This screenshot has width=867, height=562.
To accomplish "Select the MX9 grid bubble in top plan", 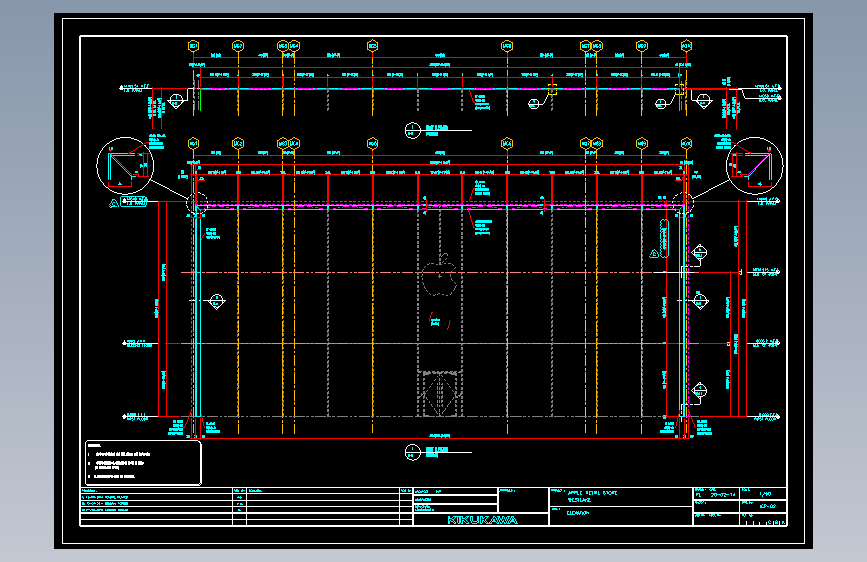I will (641, 46).
